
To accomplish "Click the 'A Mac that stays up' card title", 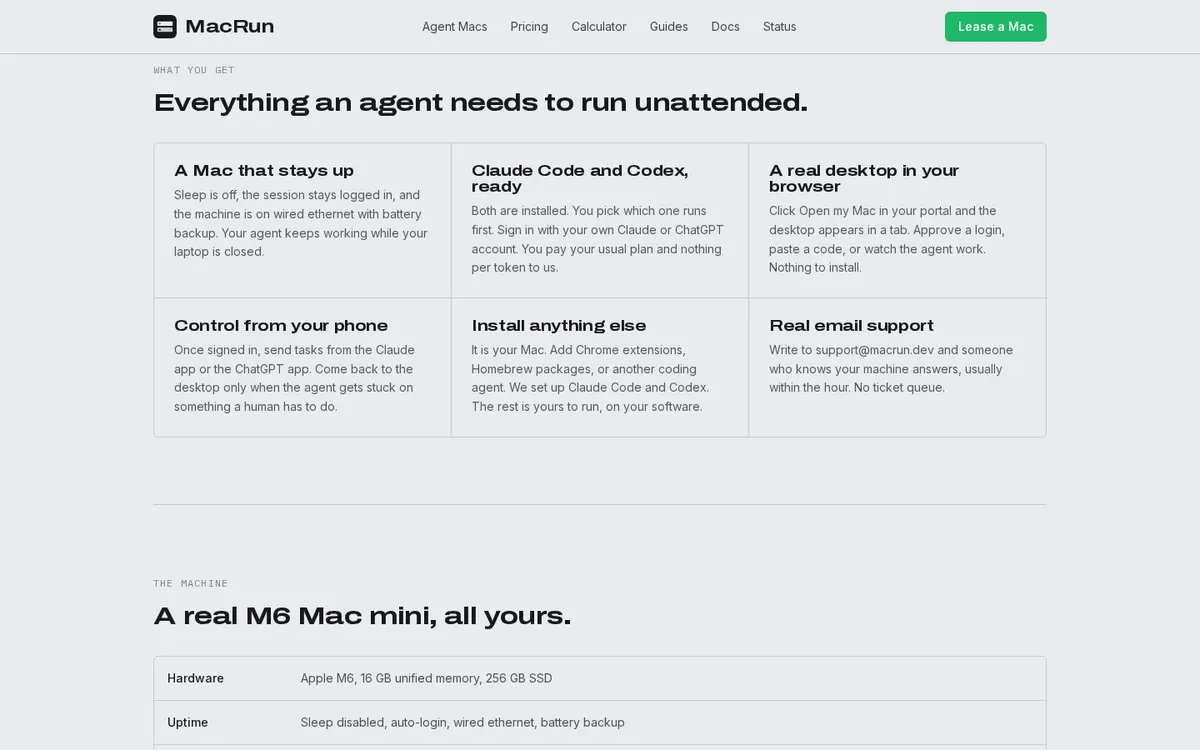I will [264, 171].
